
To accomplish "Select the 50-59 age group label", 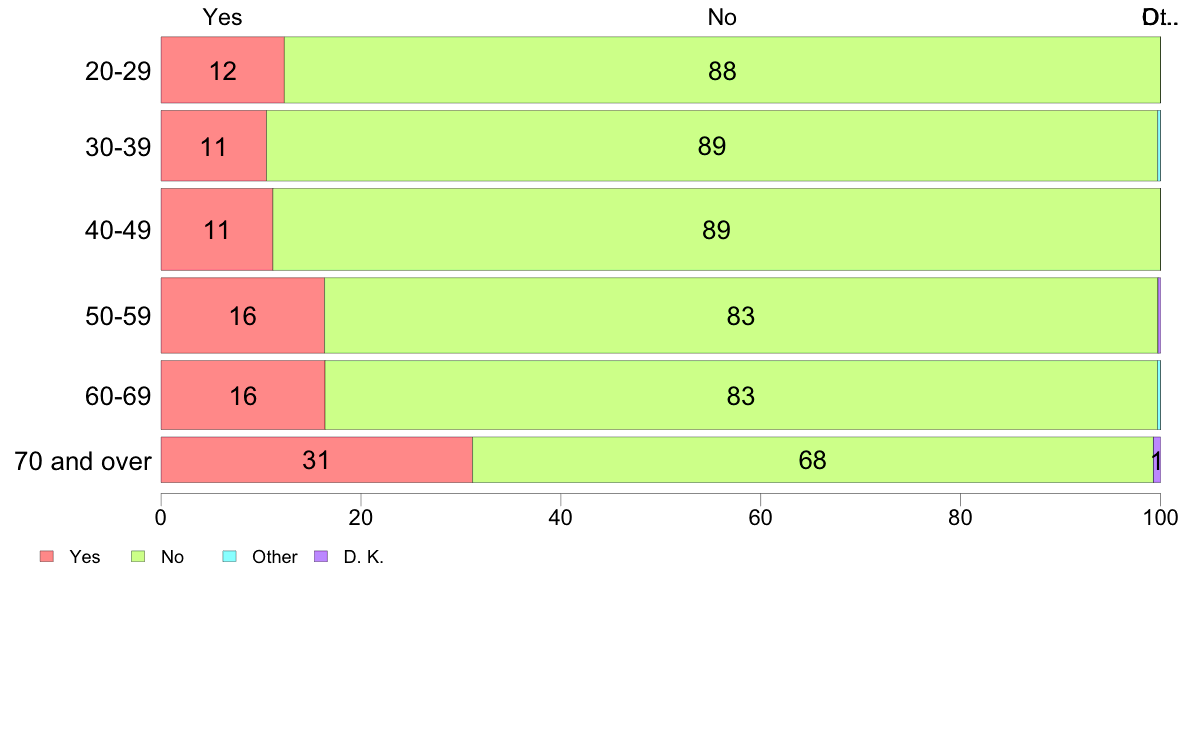I will tap(118, 316).
